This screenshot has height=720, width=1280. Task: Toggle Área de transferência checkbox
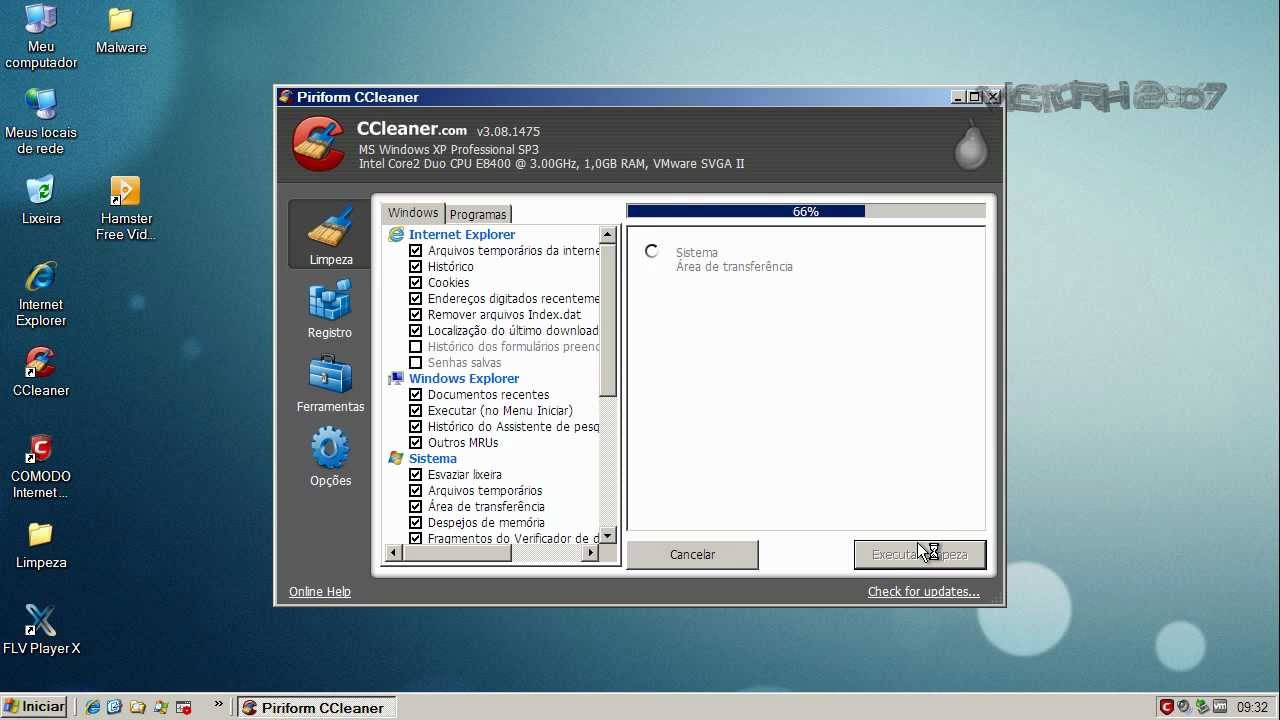pyautogui.click(x=416, y=507)
